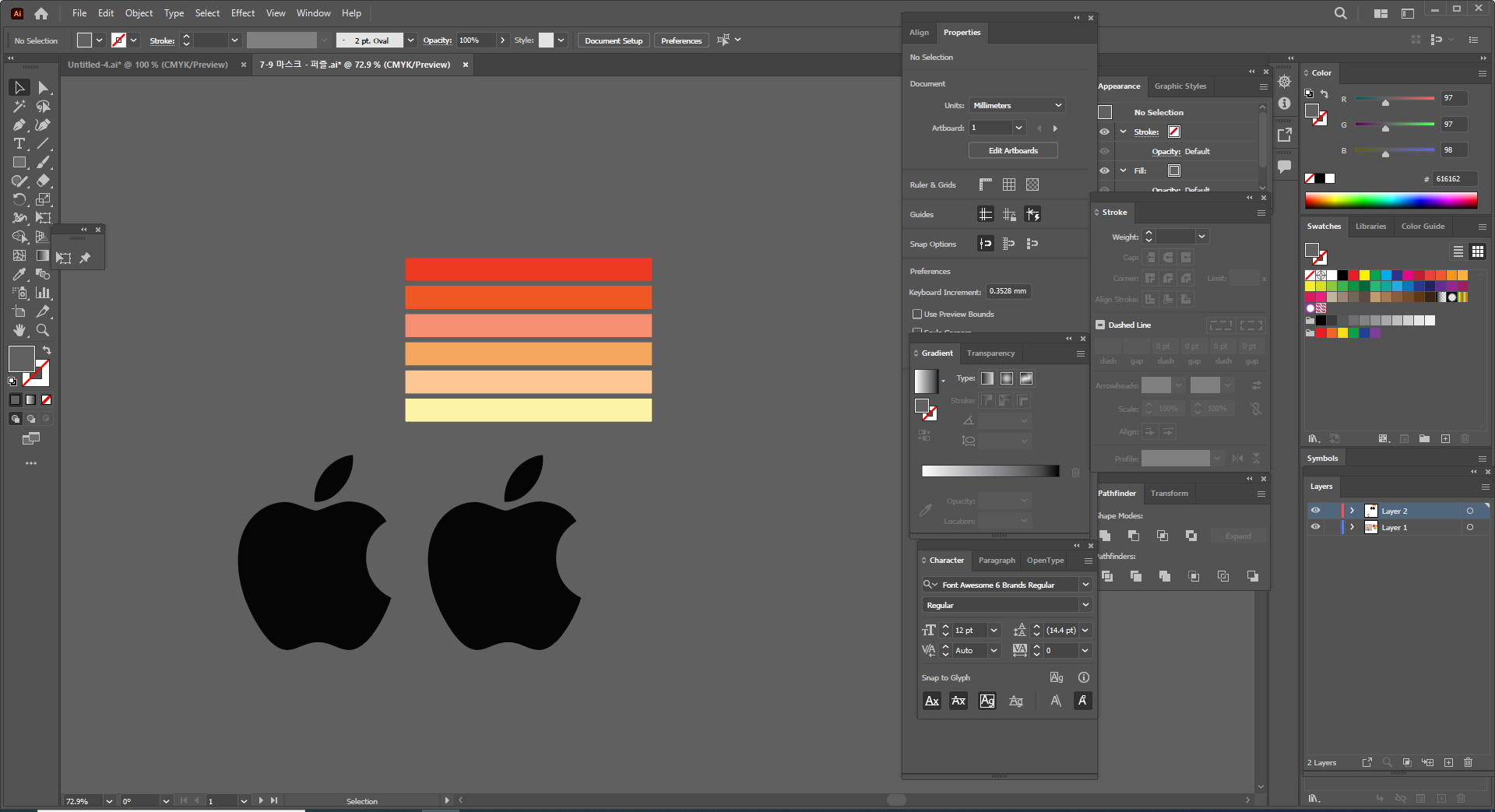
Task: Click Unite shape mode in Pathfinder
Action: (1105, 536)
